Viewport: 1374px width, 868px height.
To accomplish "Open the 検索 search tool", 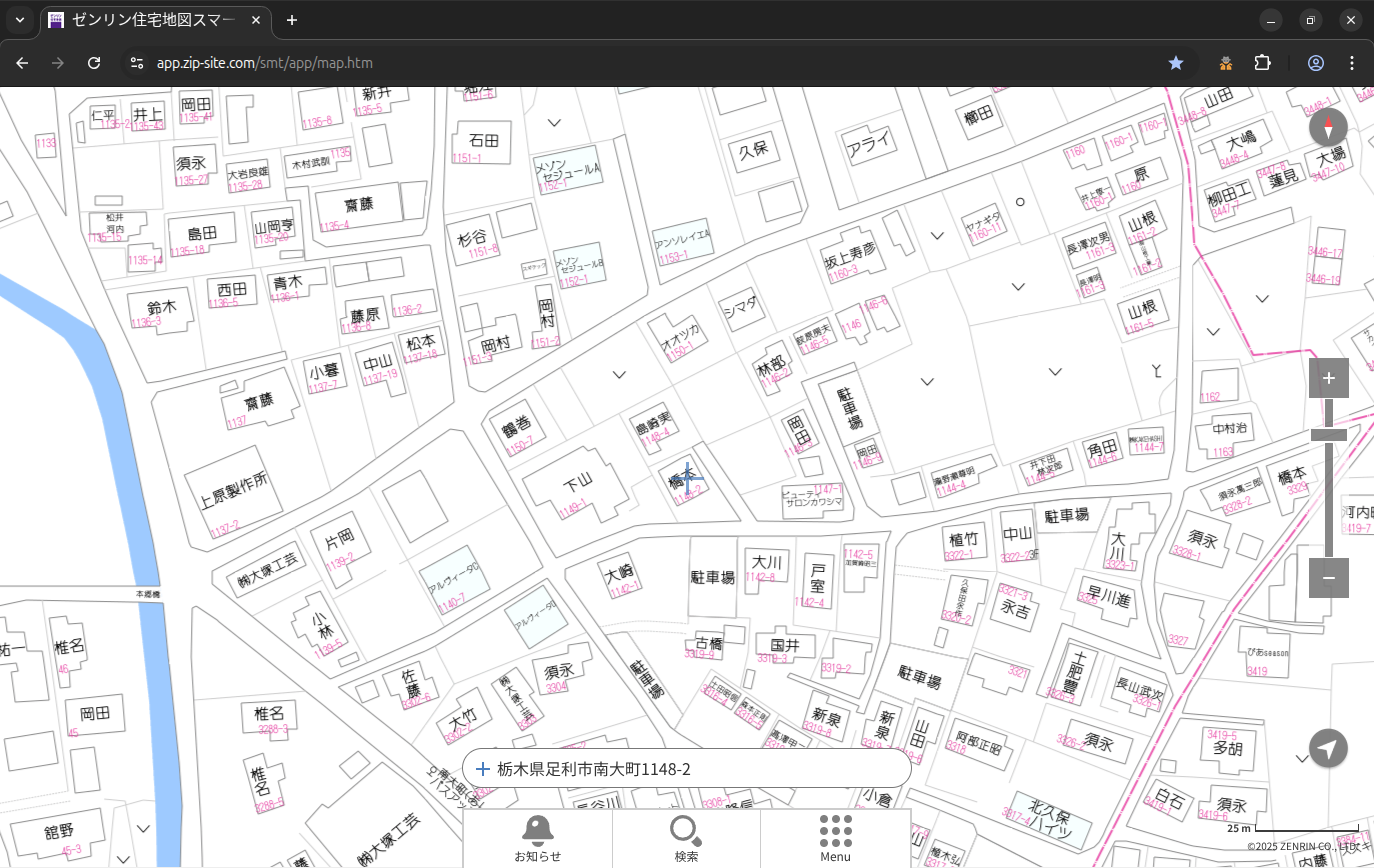I will [686, 838].
